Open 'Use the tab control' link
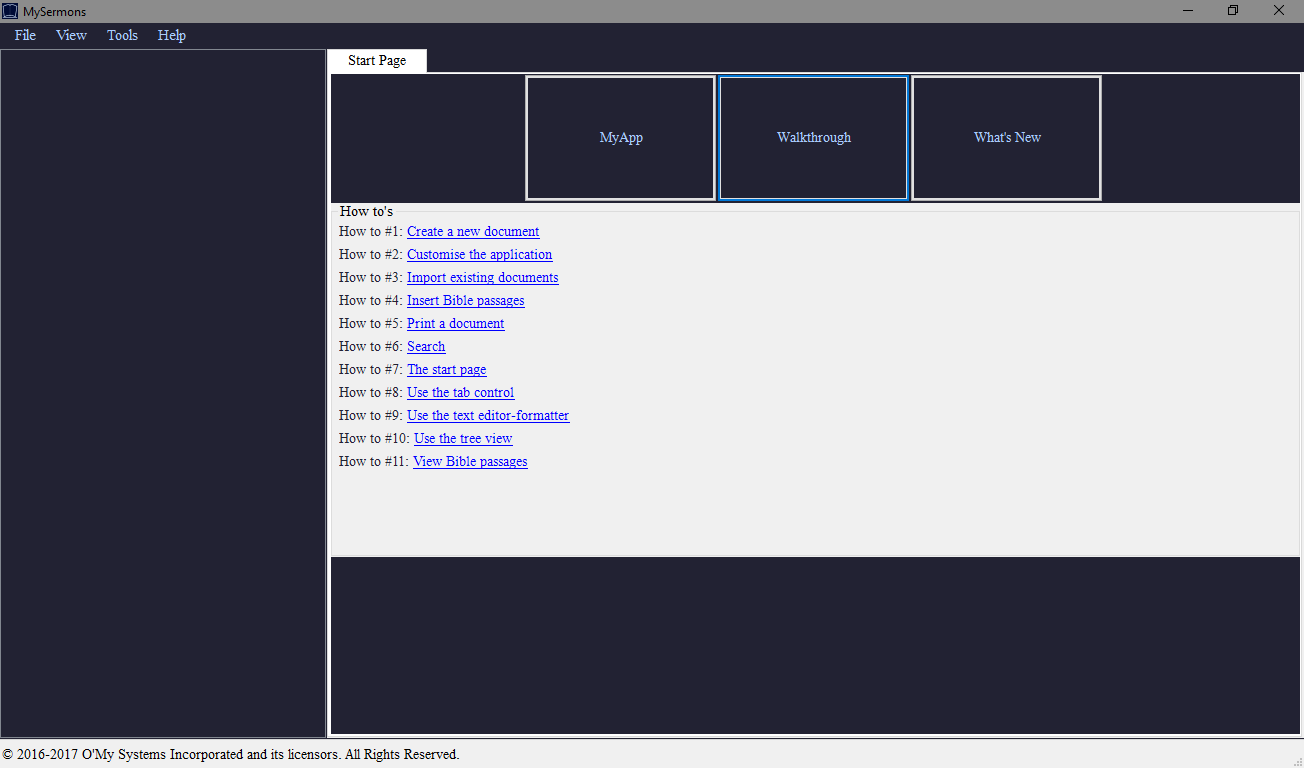Screen dimensions: 1304x768 [460, 393]
